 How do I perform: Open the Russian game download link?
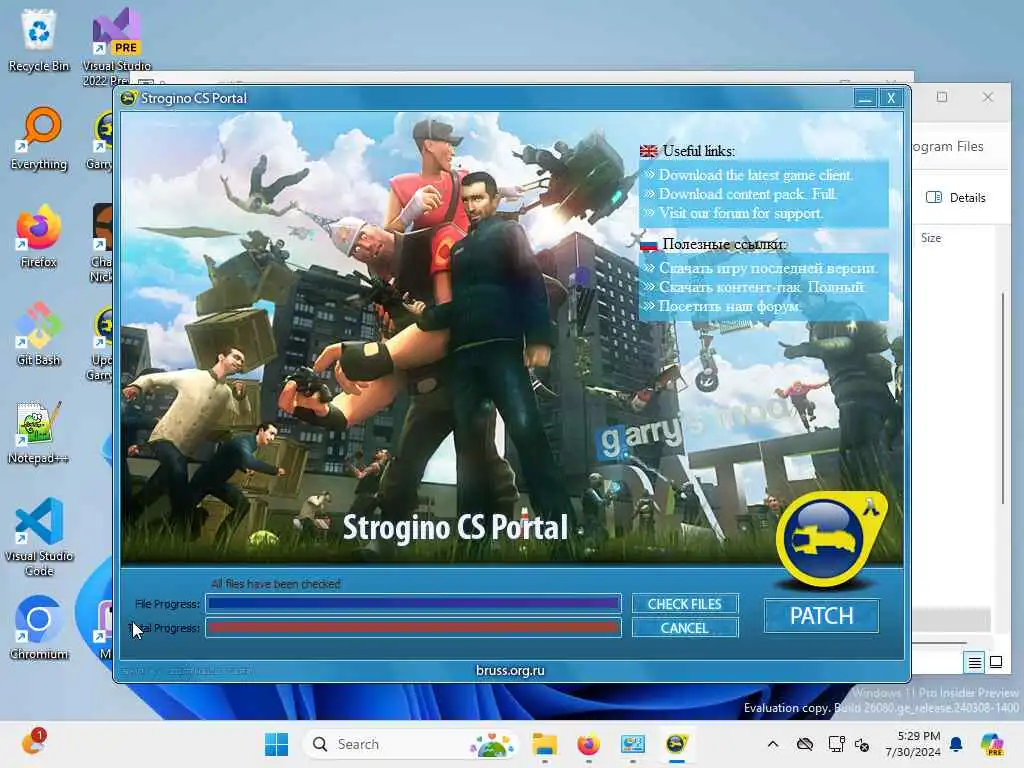click(x=769, y=268)
